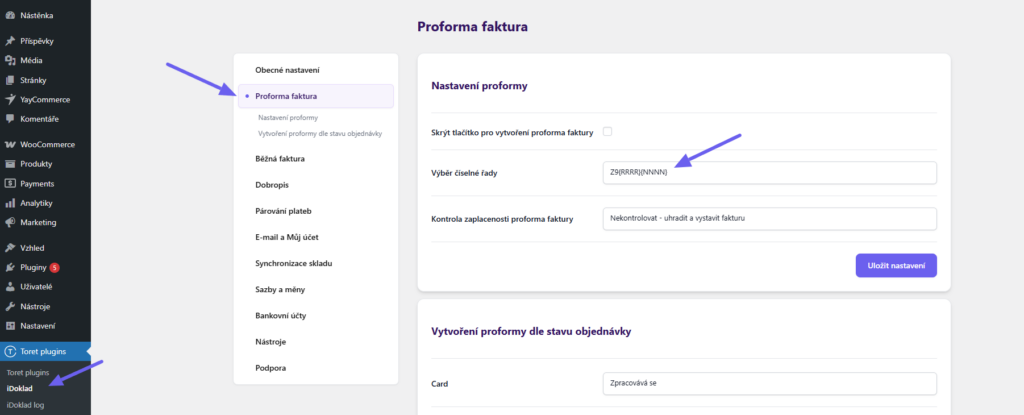Viewport: 1024px width, 415px height.
Task: Click the Toret plugins logo icon
Action: 10,352
